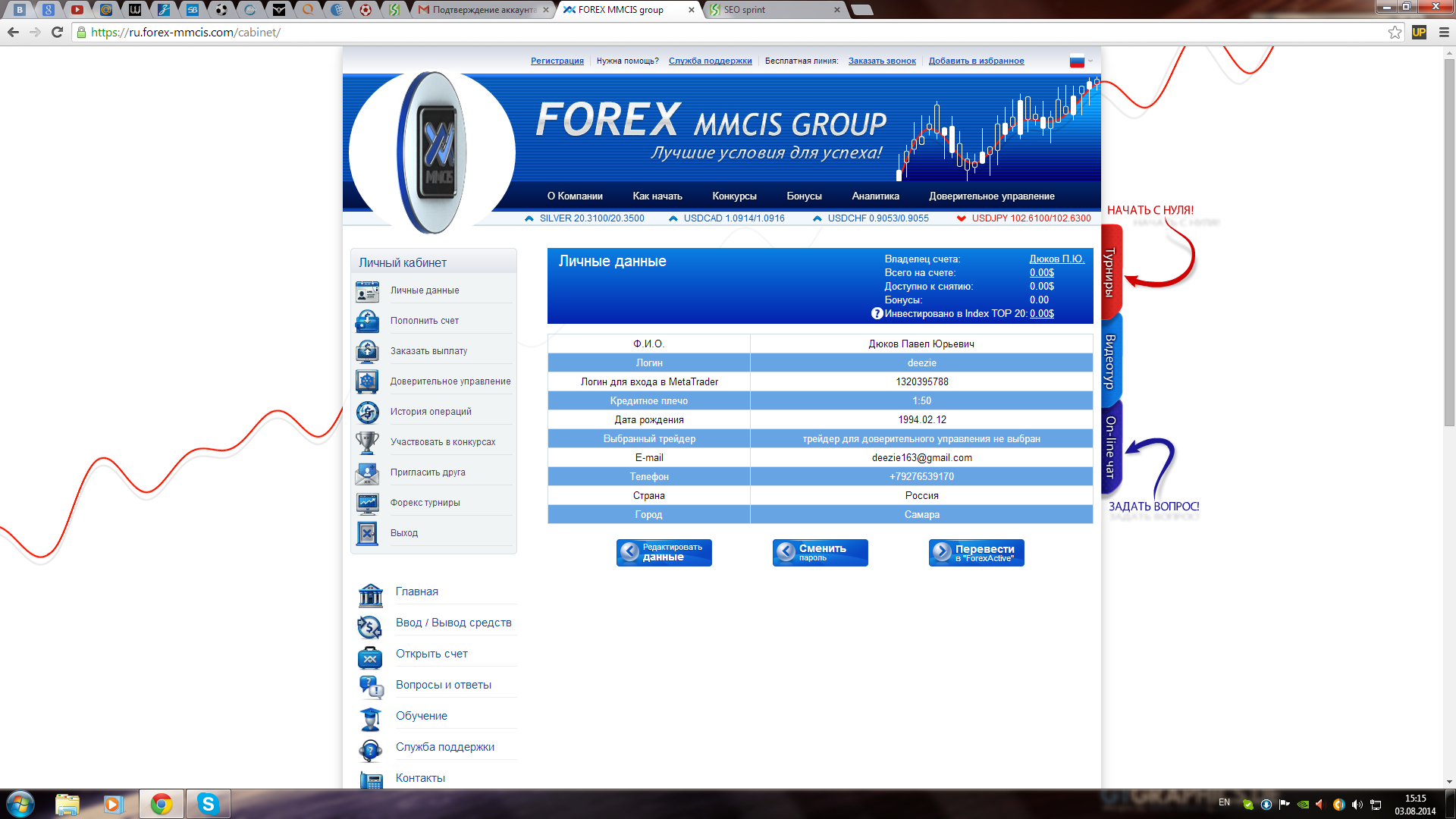
Task: Open Skype from the taskbar
Action: (208, 804)
